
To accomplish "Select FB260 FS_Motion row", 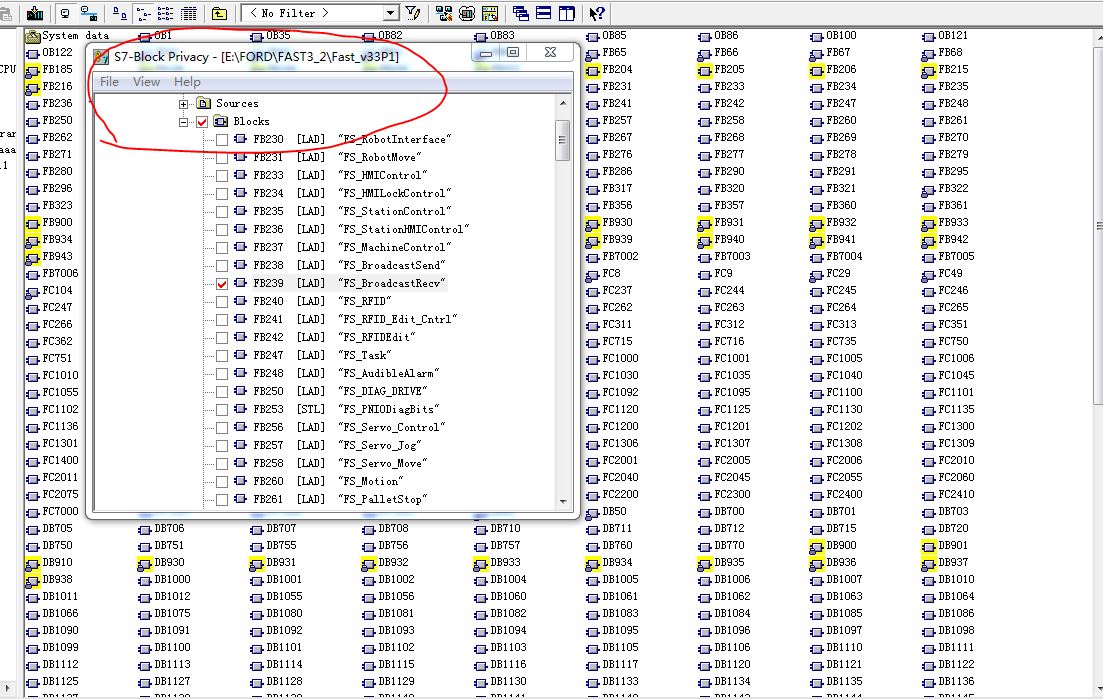I will (319, 481).
